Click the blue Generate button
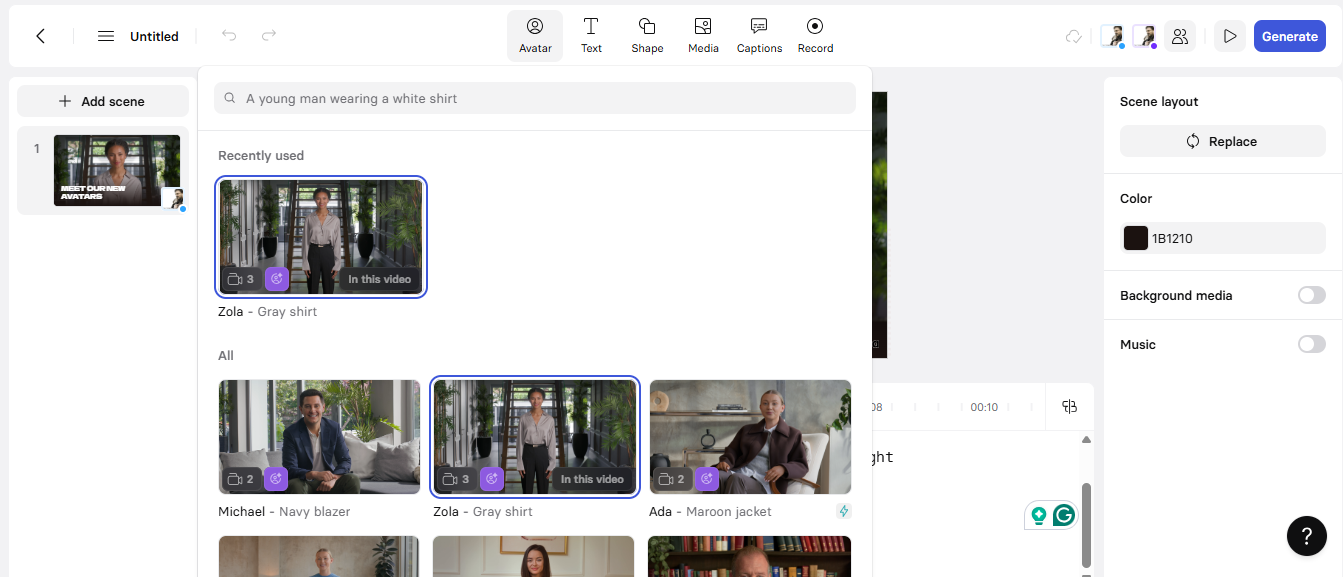The width and height of the screenshot is (1343, 577). tap(1290, 37)
